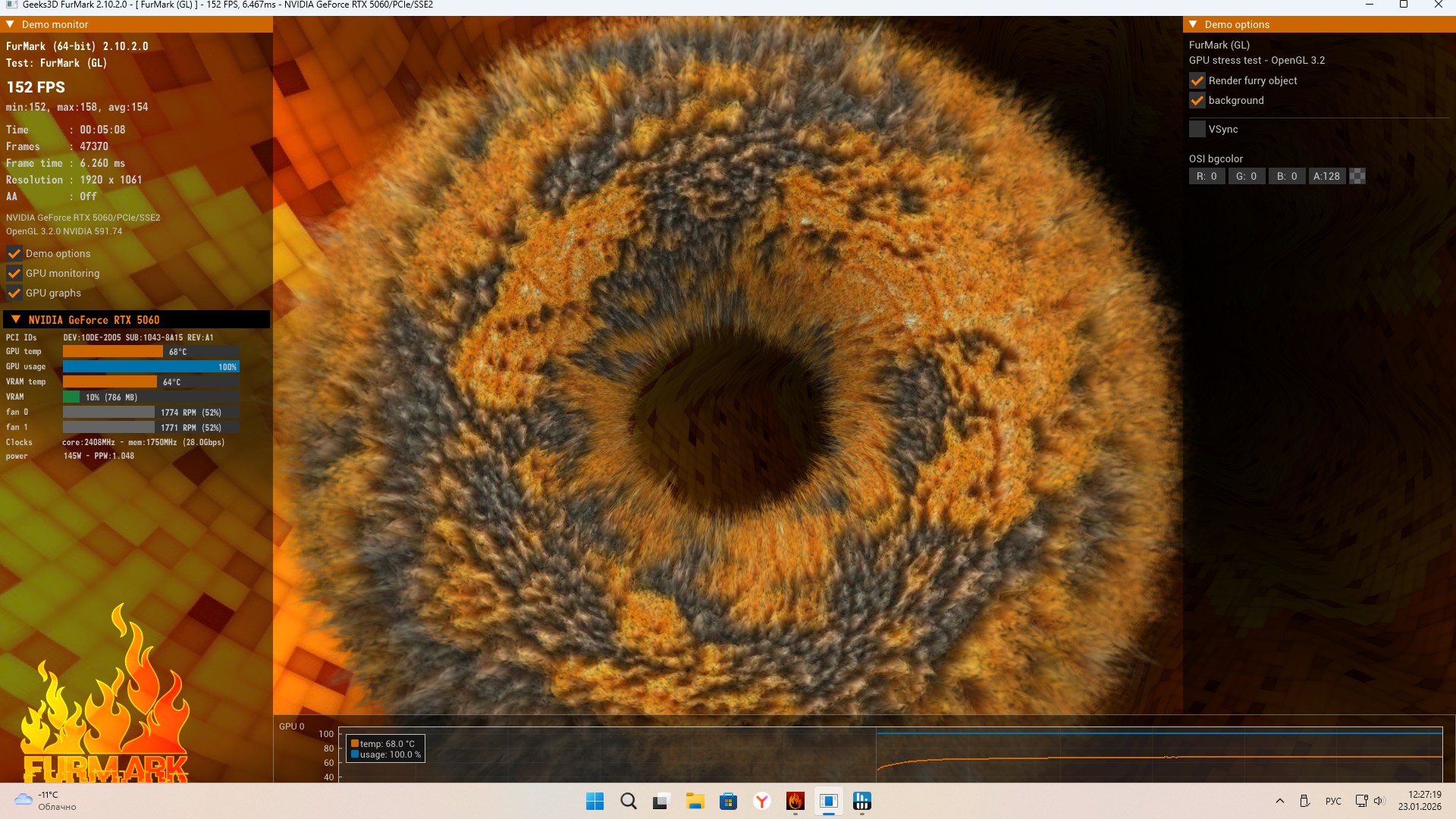Open FurMark flame icon in taskbar
Screen dimensions: 1456x819
coord(795,801)
